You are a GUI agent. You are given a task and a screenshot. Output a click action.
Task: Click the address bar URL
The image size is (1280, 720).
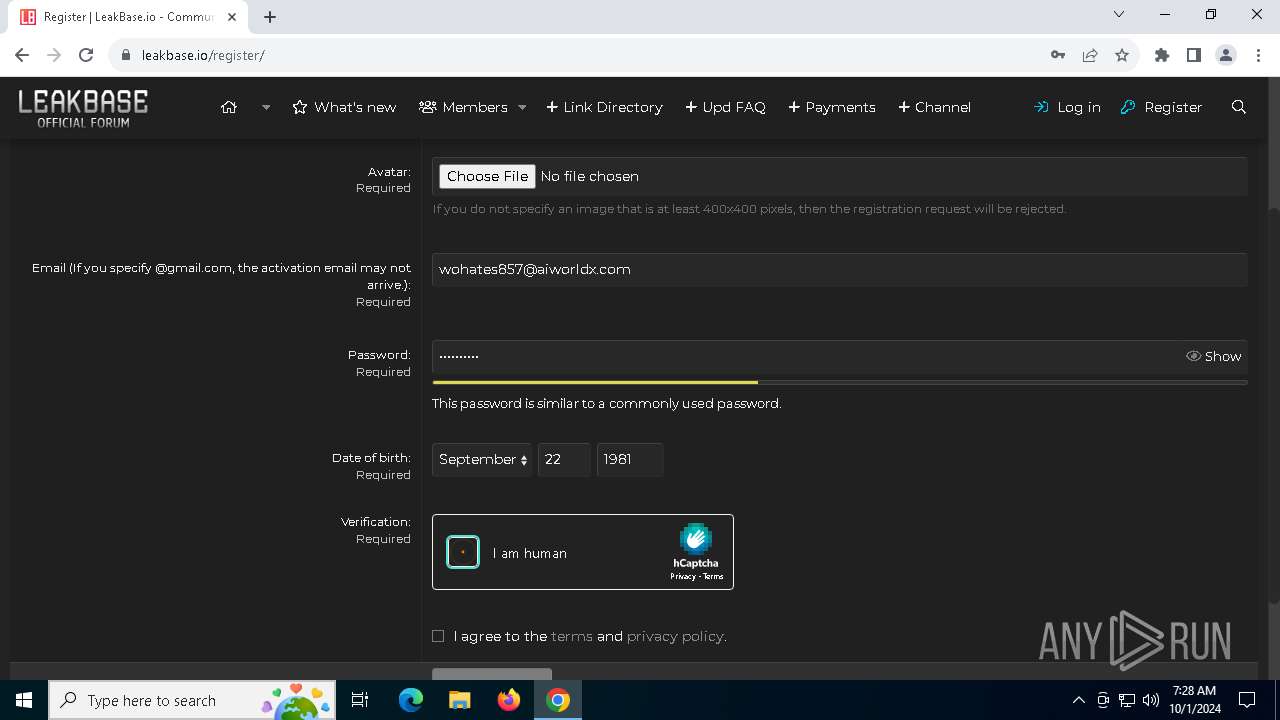tap(203, 55)
